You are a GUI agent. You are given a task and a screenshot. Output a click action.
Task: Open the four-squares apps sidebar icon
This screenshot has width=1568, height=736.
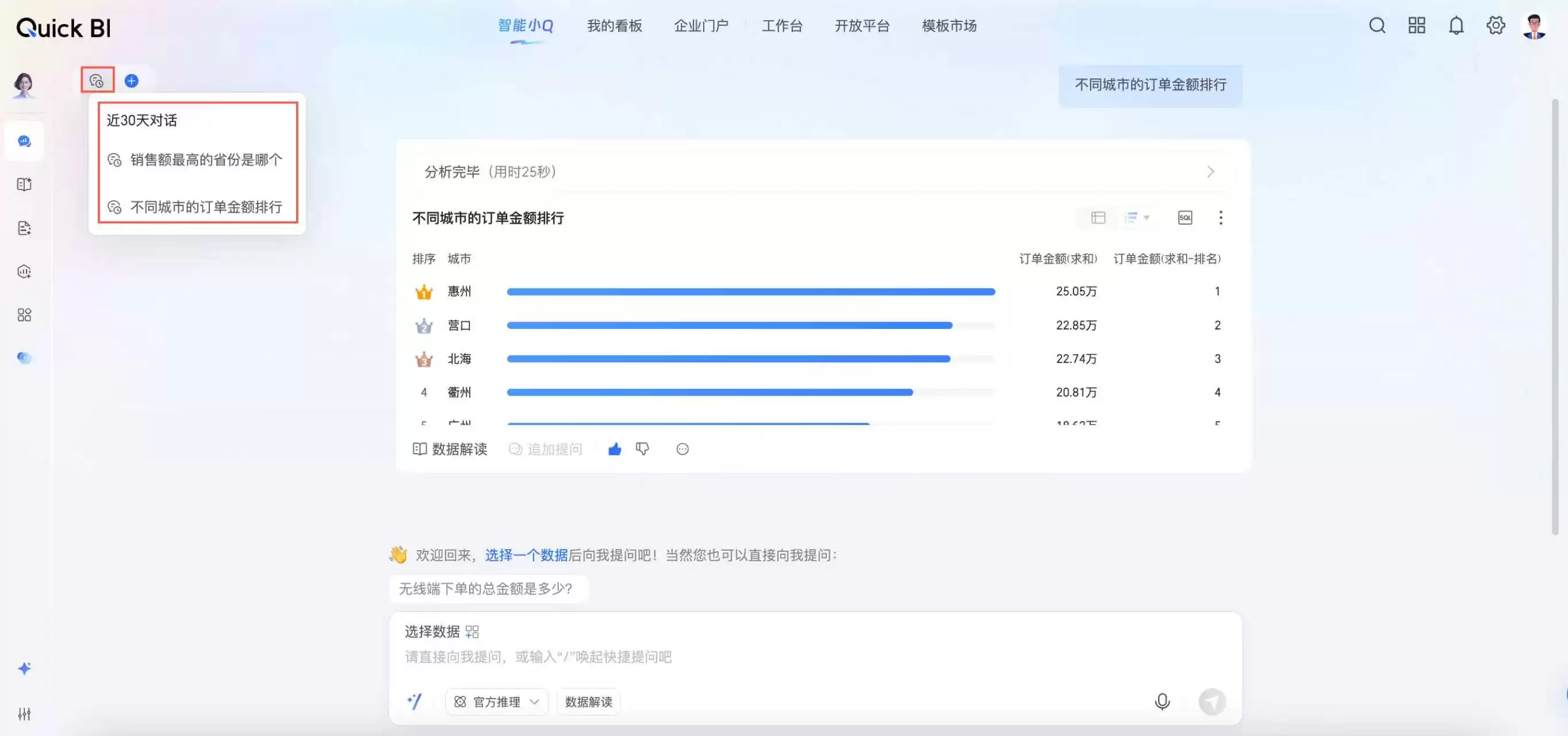pos(24,315)
